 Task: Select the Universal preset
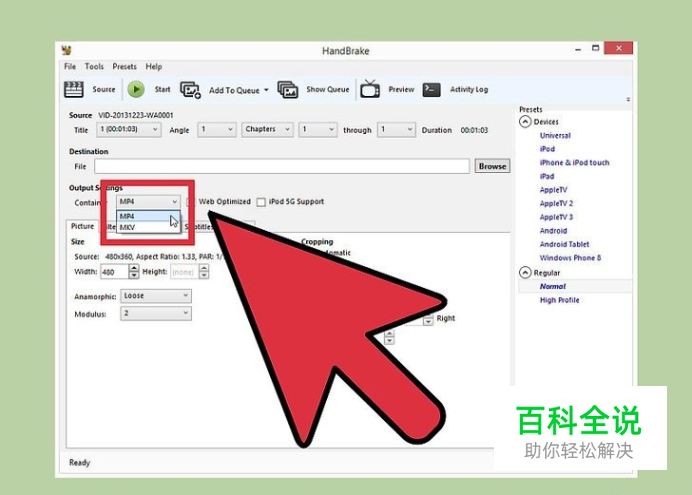tap(555, 135)
